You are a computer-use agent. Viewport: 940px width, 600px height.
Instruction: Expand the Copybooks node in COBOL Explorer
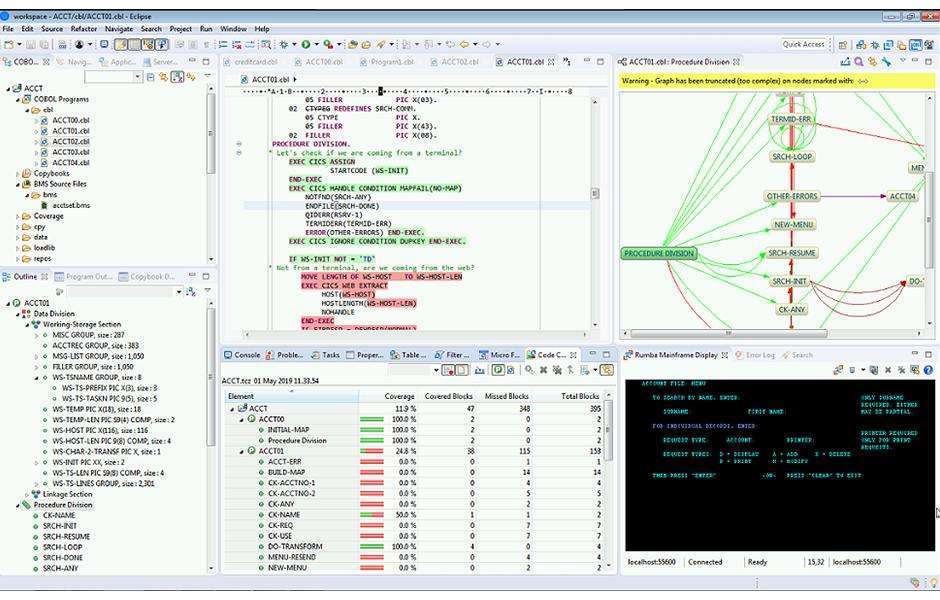pos(18,173)
